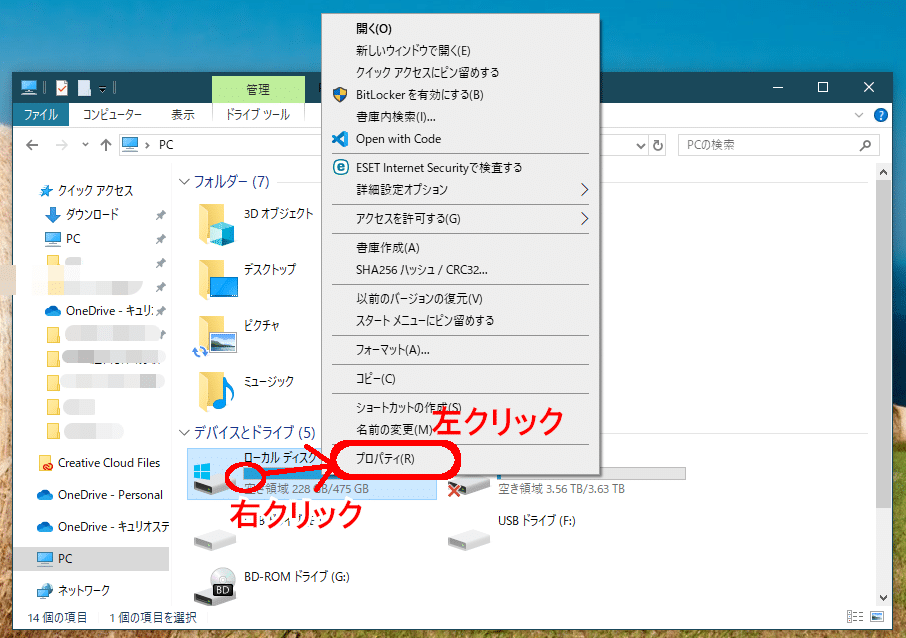
Task: Click the 管理 contextual tab header
Action: point(258,90)
